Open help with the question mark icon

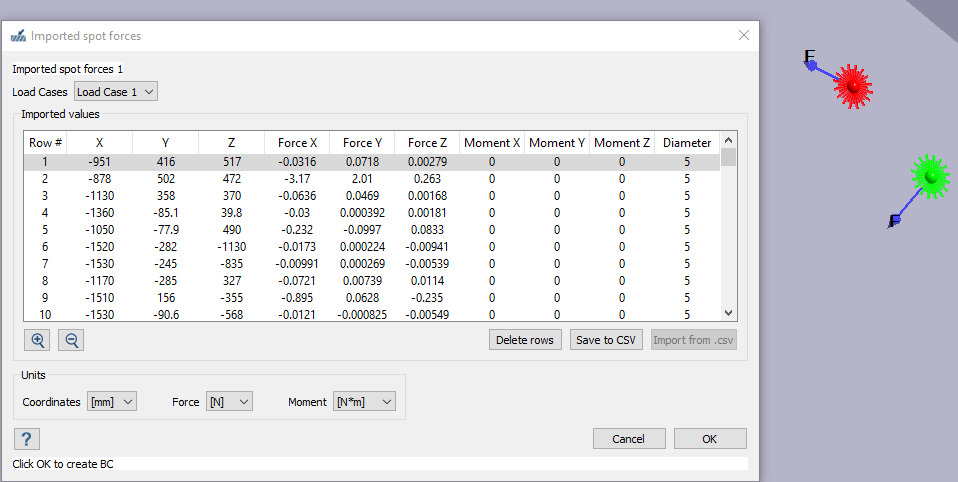27,439
